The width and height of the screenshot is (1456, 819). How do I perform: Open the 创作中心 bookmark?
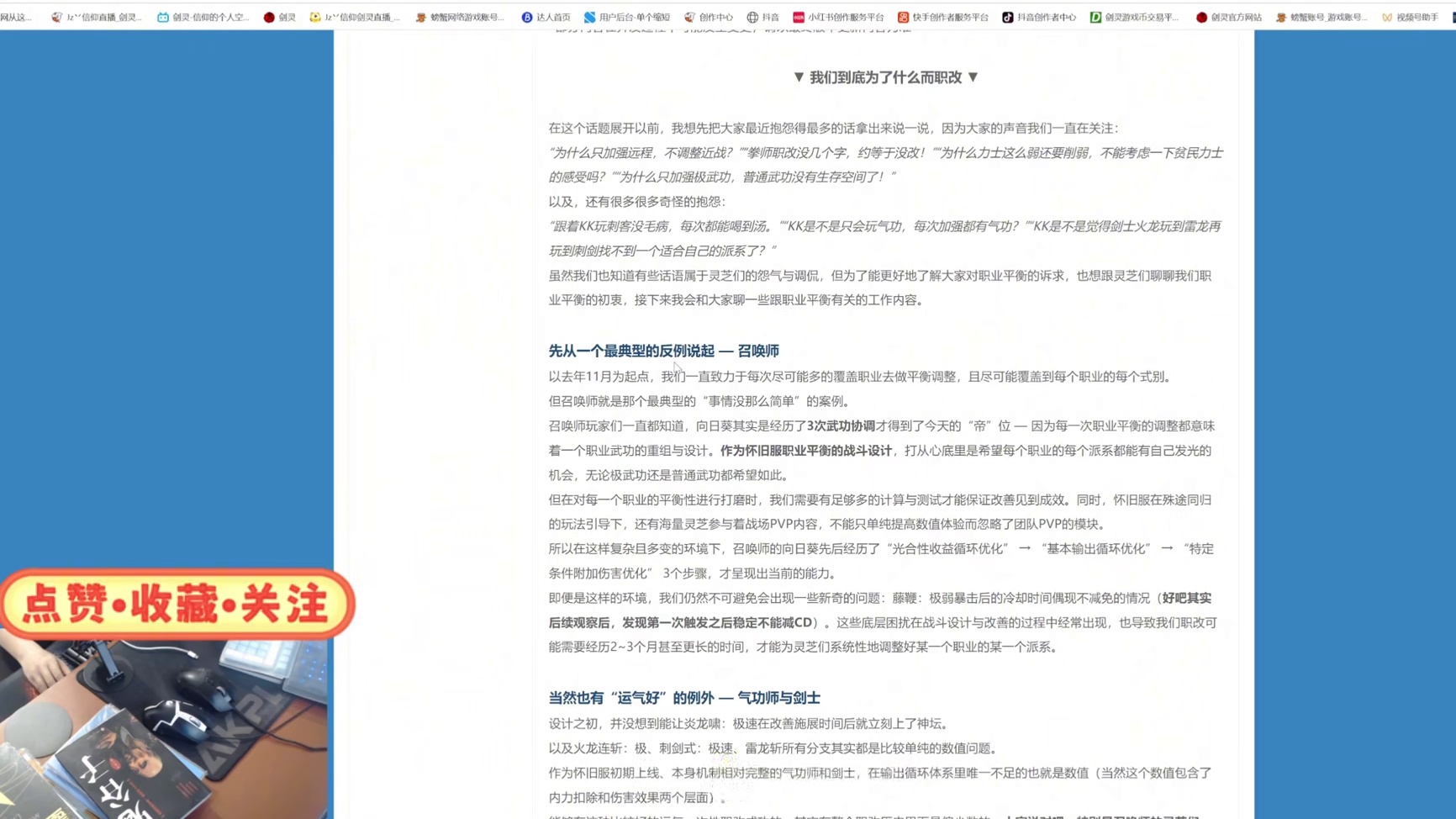708,17
